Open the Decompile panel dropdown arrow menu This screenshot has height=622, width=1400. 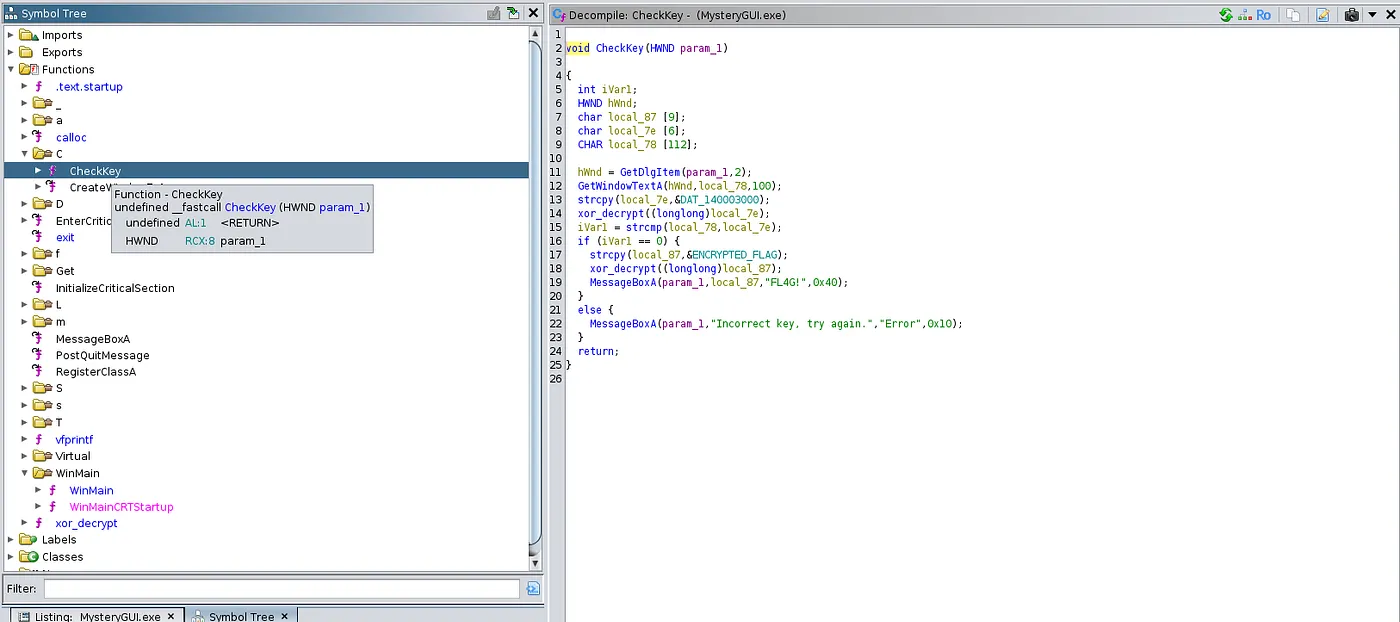click(x=1372, y=15)
